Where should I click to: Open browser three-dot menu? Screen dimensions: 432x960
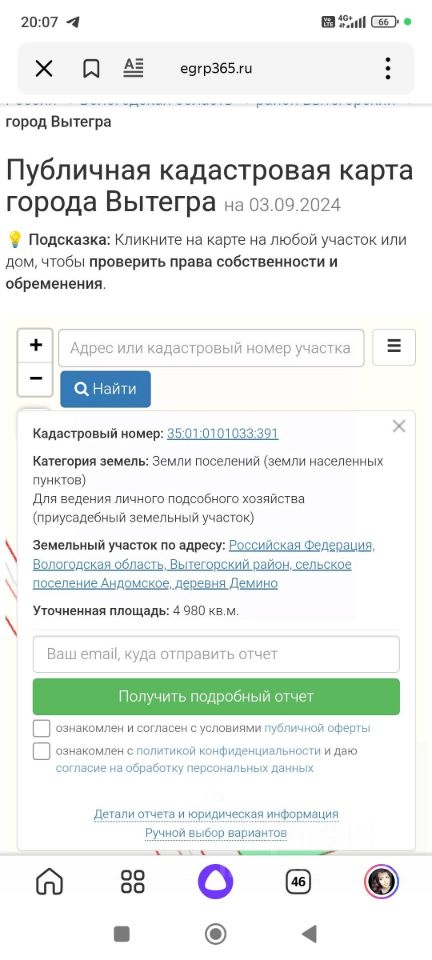tap(388, 69)
